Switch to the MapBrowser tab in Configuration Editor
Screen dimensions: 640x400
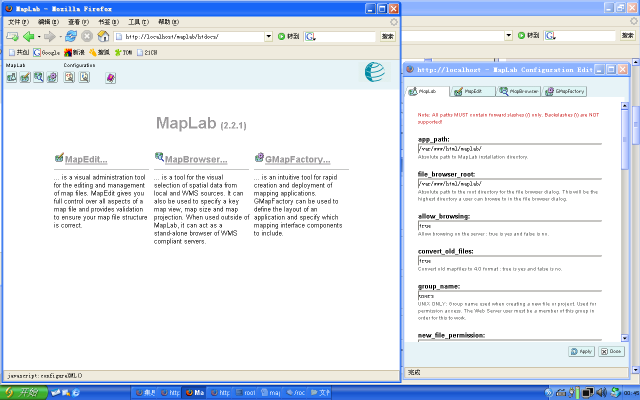click(518, 91)
